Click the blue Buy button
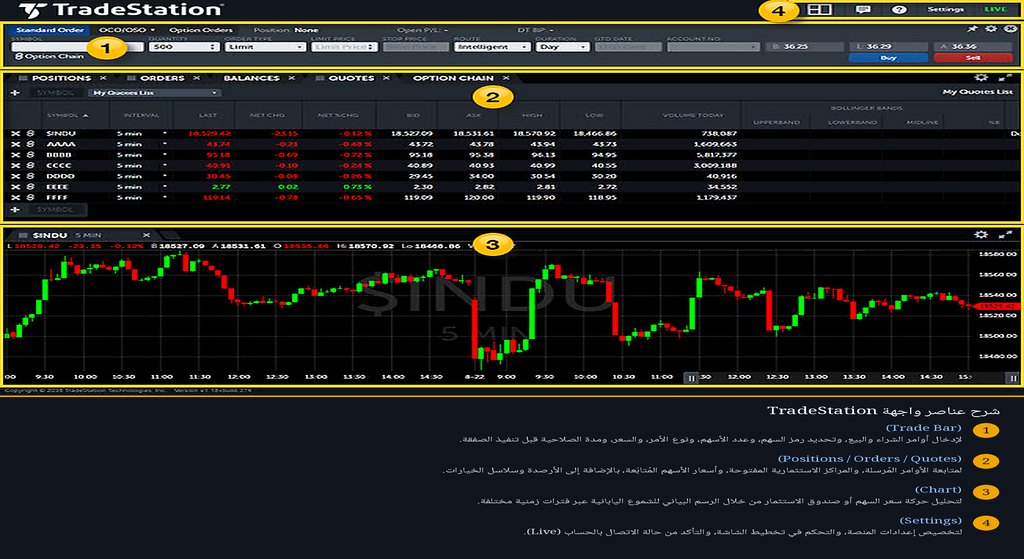Viewport: 1024px width, 559px height. [x=888, y=57]
